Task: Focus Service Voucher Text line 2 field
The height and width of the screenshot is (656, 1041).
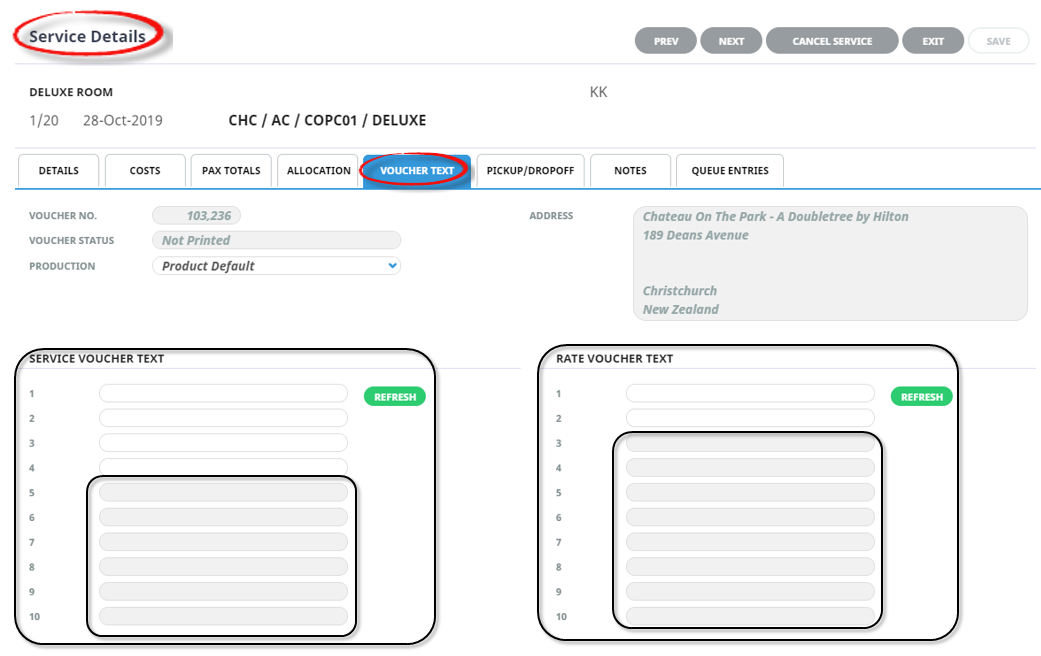Action: point(223,418)
